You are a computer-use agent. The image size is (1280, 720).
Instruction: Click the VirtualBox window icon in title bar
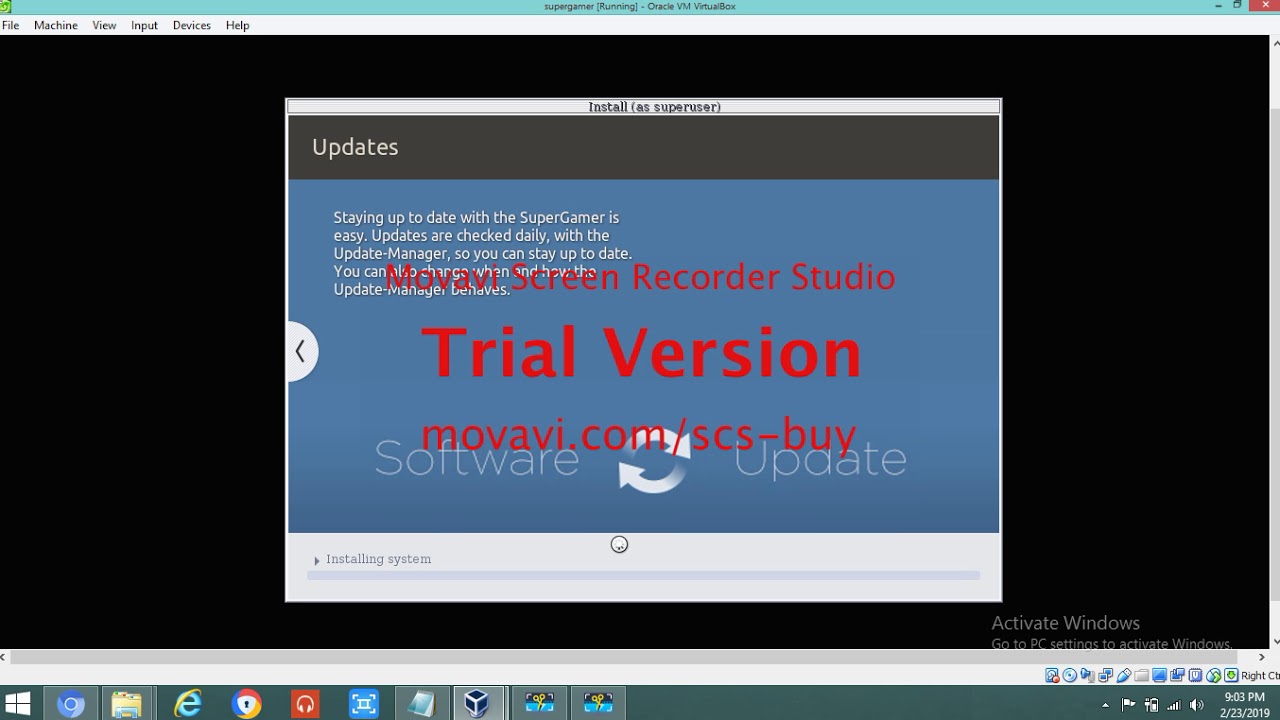pos(5,6)
